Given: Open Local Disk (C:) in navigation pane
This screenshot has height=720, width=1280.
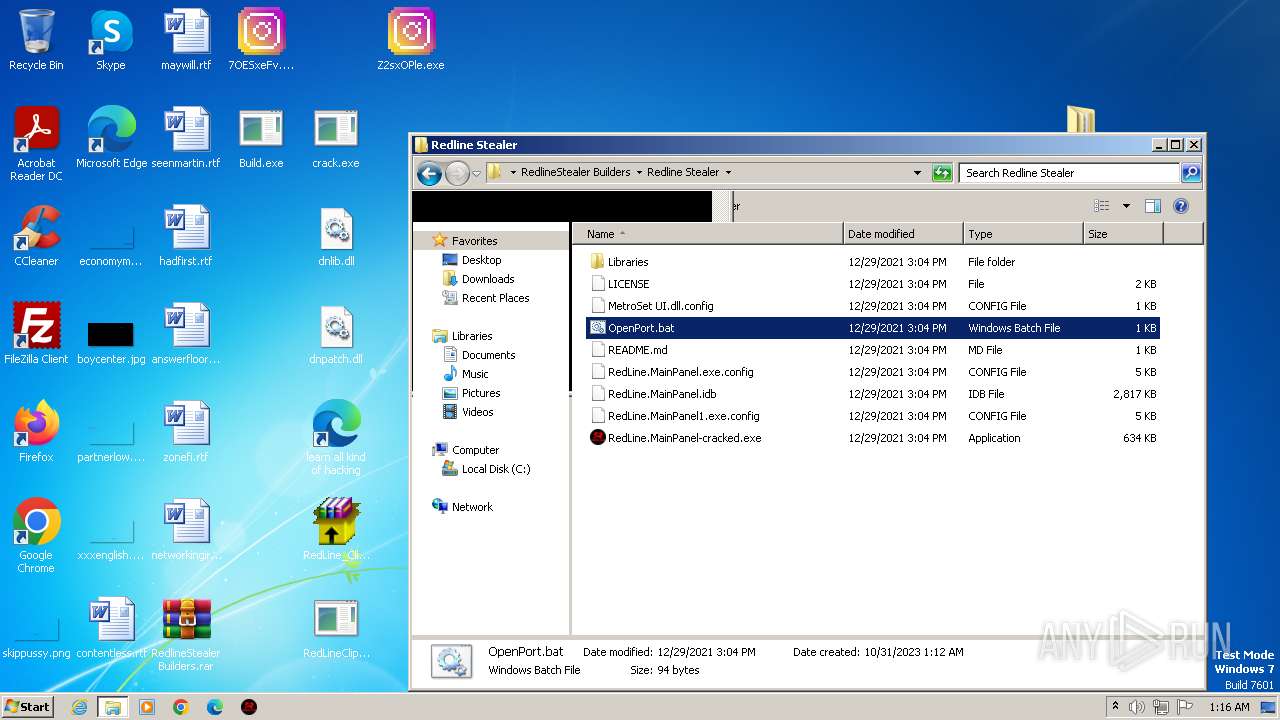Looking at the screenshot, I should coord(496,469).
